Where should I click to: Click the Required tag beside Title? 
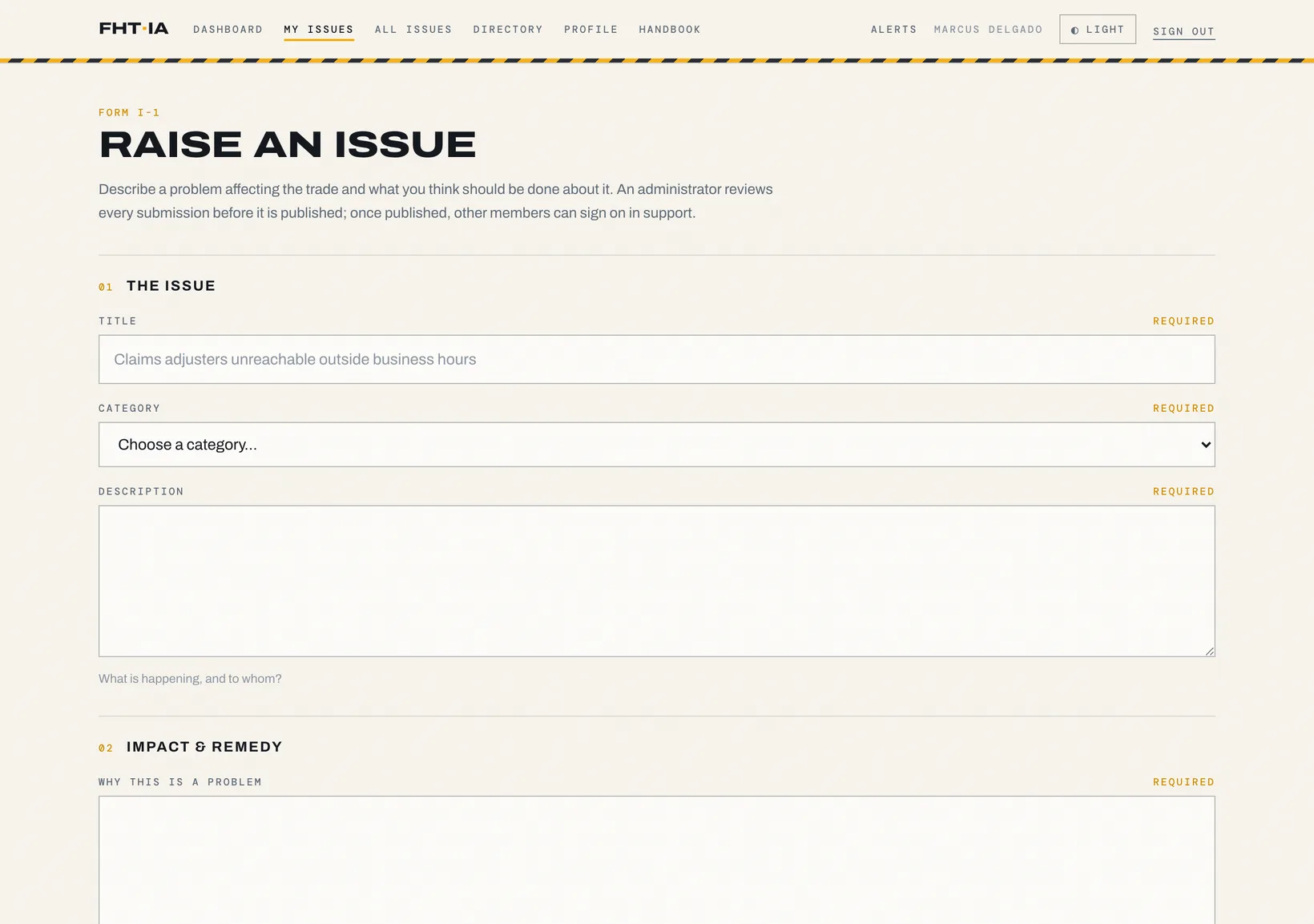pyautogui.click(x=1183, y=321)
